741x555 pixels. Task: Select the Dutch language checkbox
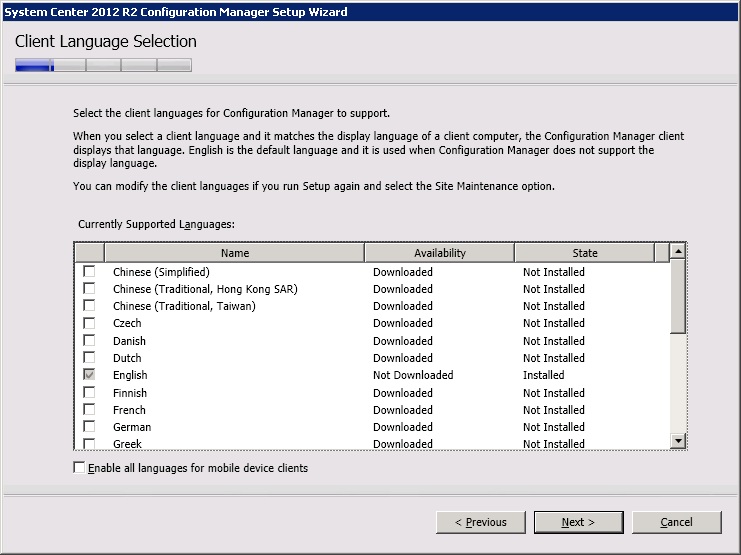90,358
